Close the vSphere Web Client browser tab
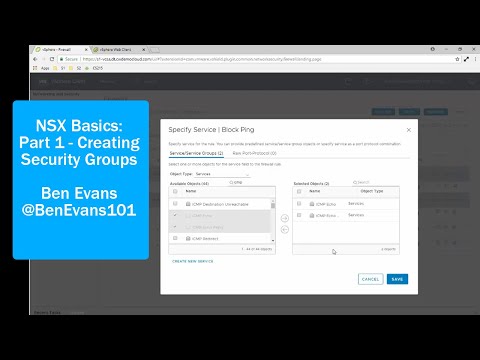The height and width of the screenshot is (360, 480). (x=144, y=49)
